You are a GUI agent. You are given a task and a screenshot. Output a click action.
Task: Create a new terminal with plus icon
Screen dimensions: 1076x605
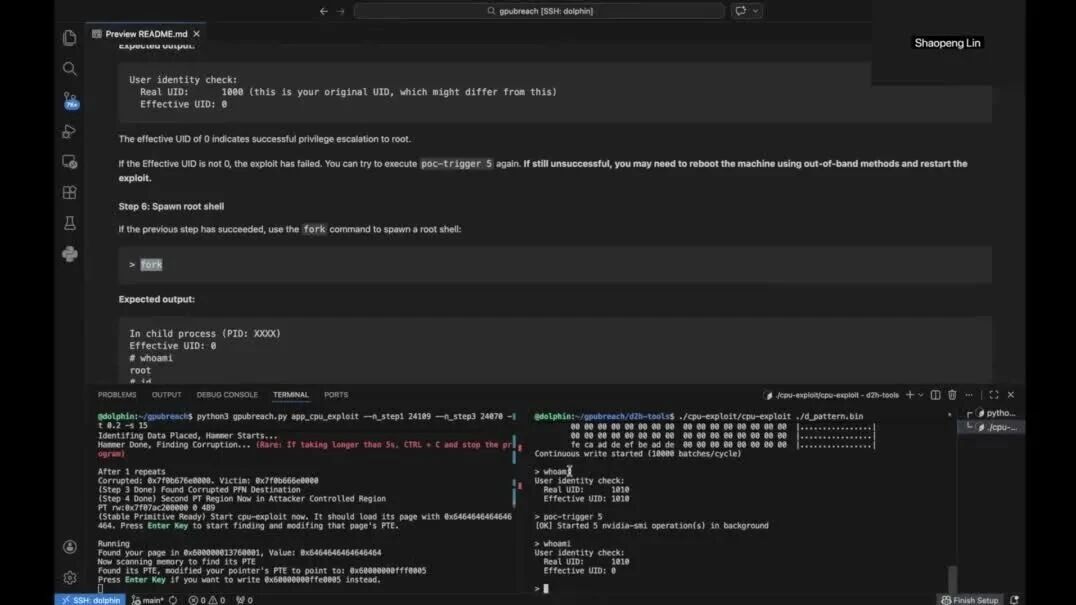pyautogui.click(x=910, y=394)
